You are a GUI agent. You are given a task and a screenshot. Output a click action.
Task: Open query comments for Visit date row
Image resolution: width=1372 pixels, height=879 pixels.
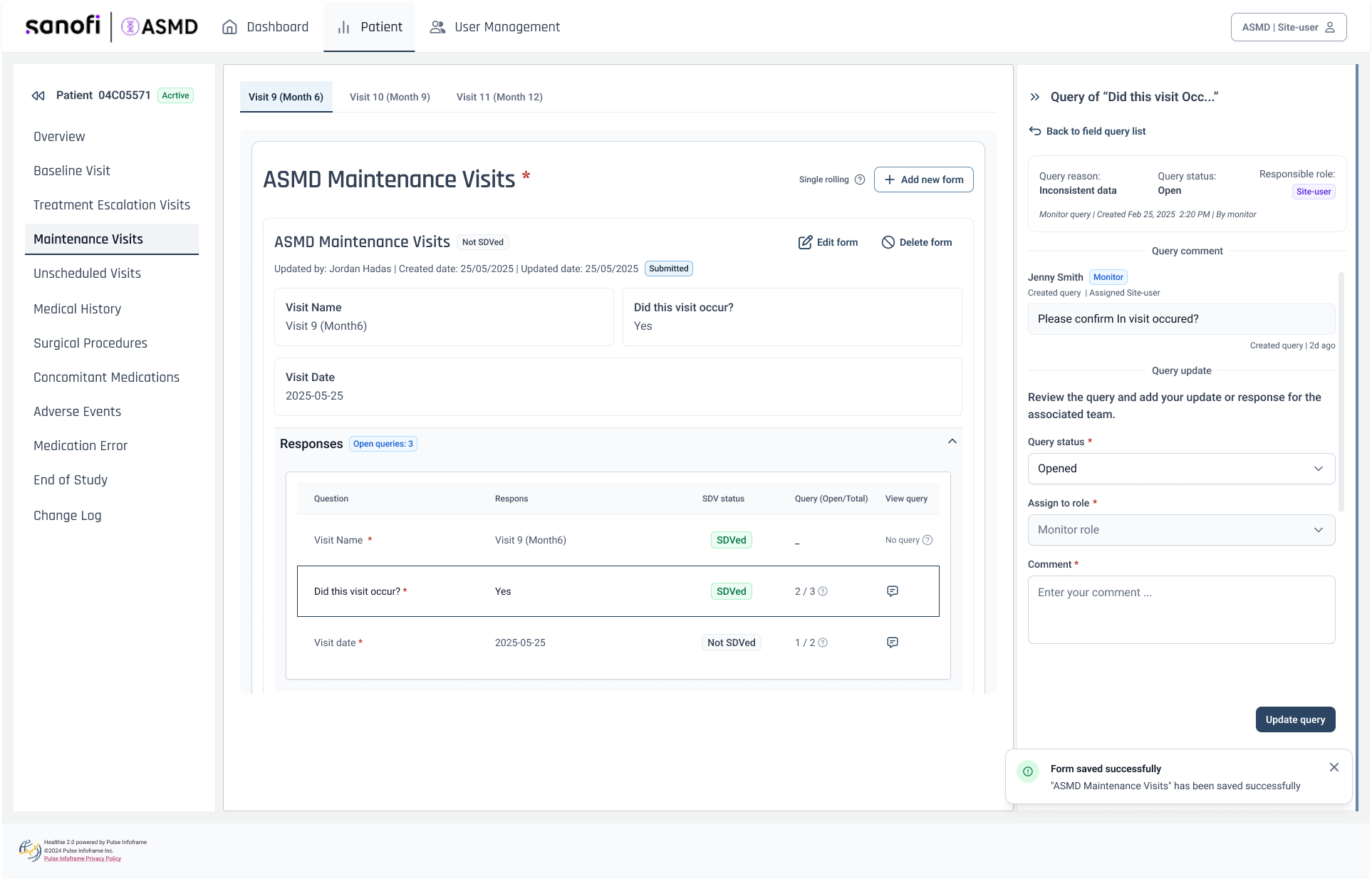[892, 643]
